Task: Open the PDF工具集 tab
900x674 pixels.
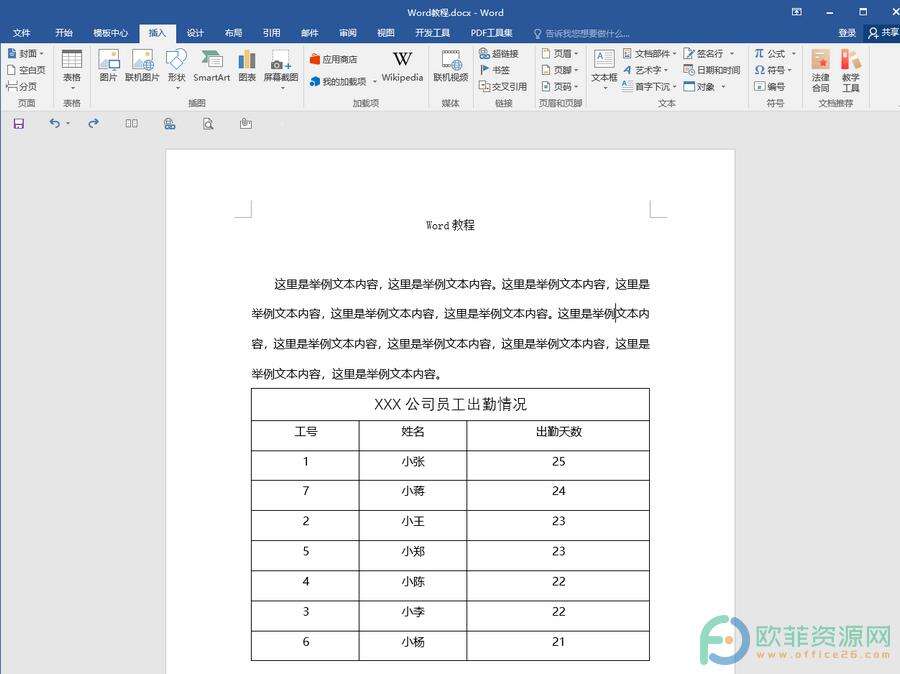Action: click(x=491, y=33)
